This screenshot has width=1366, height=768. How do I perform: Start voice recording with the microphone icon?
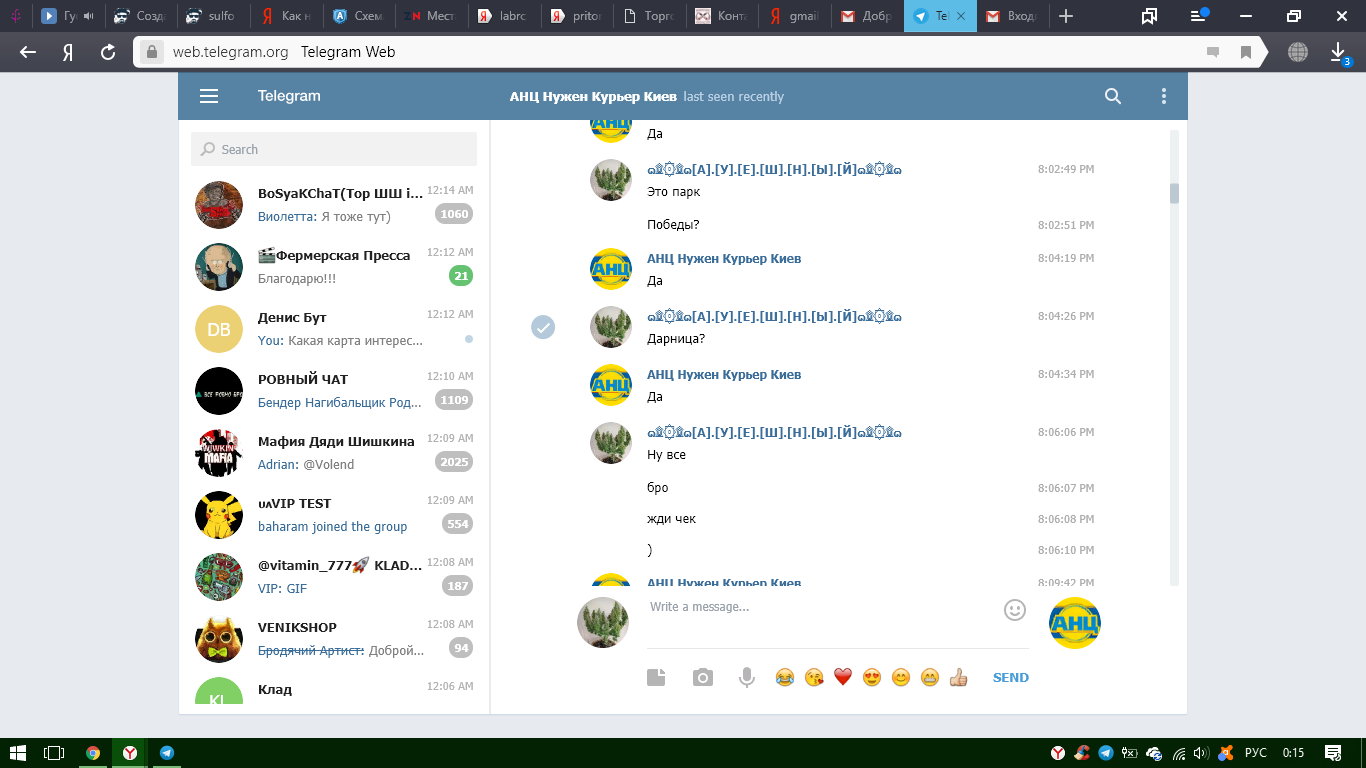tap(746, 677)
